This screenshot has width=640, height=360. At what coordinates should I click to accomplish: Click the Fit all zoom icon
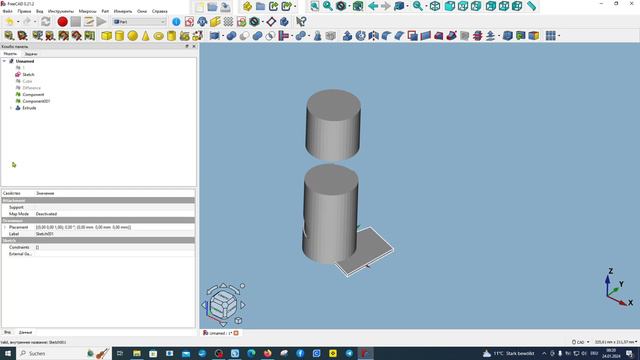point(314,6)
